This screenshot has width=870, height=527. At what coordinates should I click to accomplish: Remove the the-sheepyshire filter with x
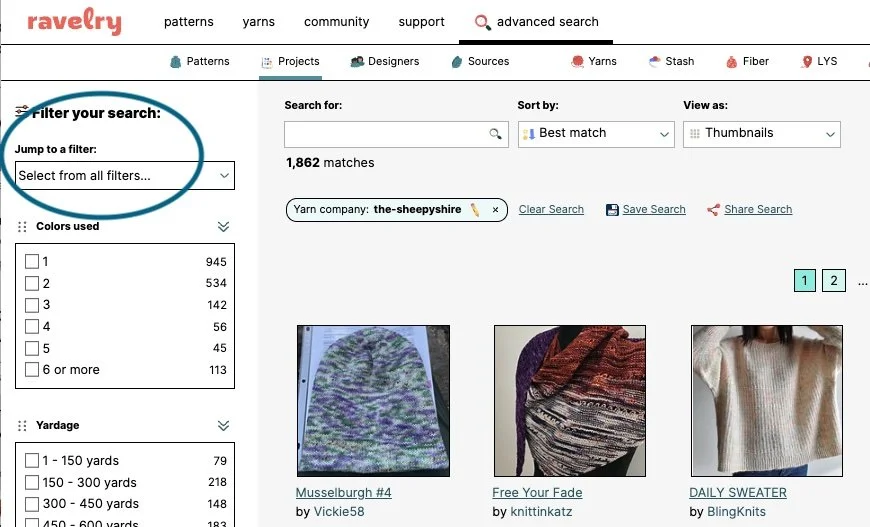pyautogui.click(x=495, y=210)
